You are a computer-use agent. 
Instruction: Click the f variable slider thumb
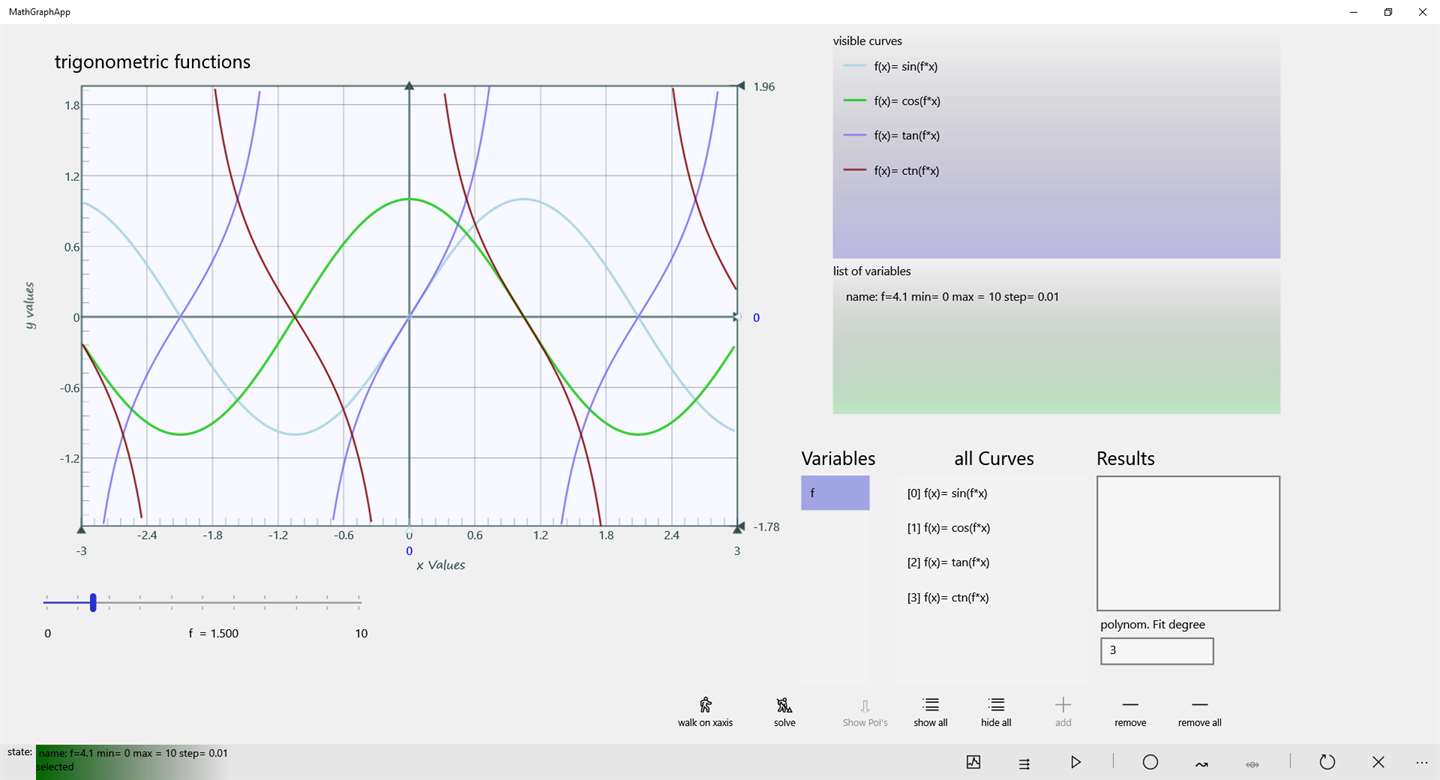[x=93, y=602]
